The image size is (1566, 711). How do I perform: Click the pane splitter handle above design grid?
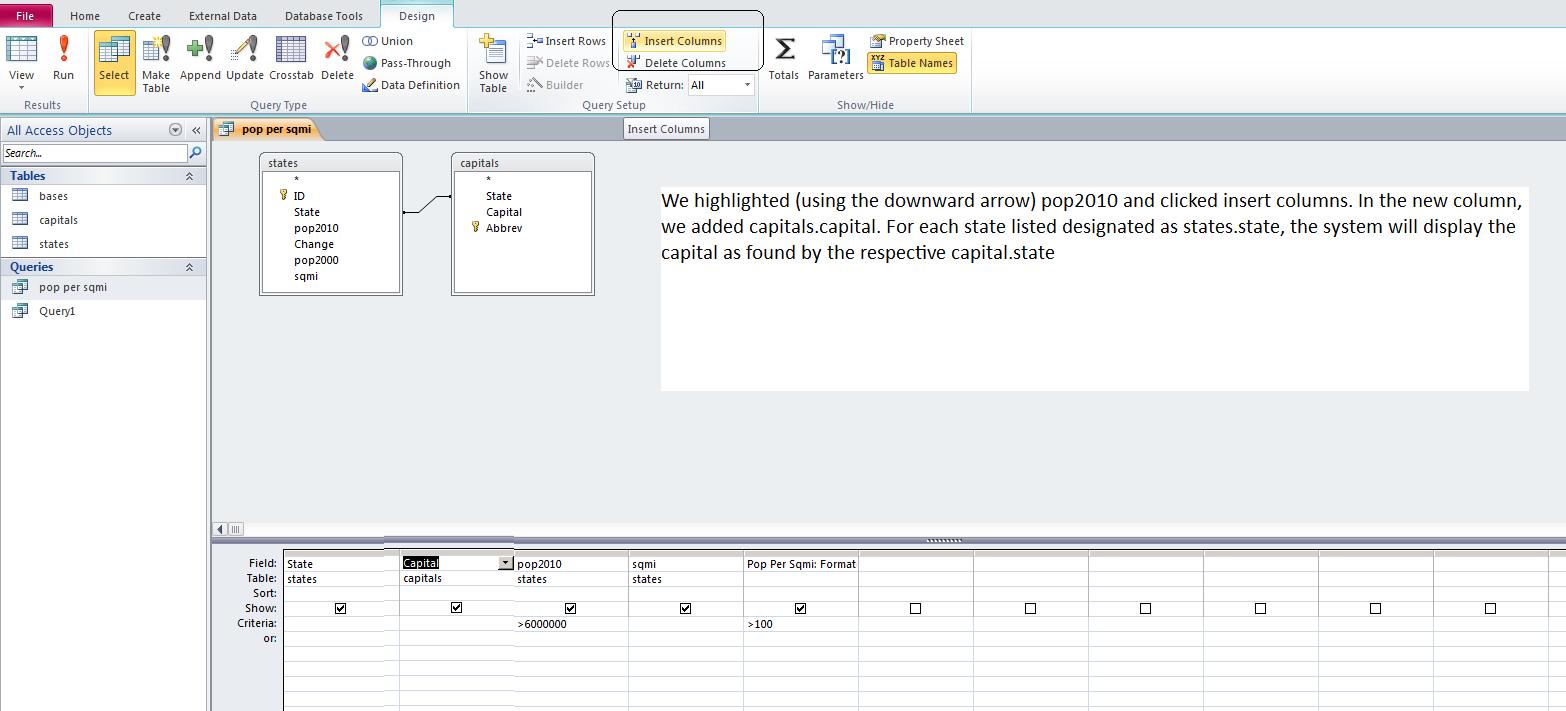943,541
